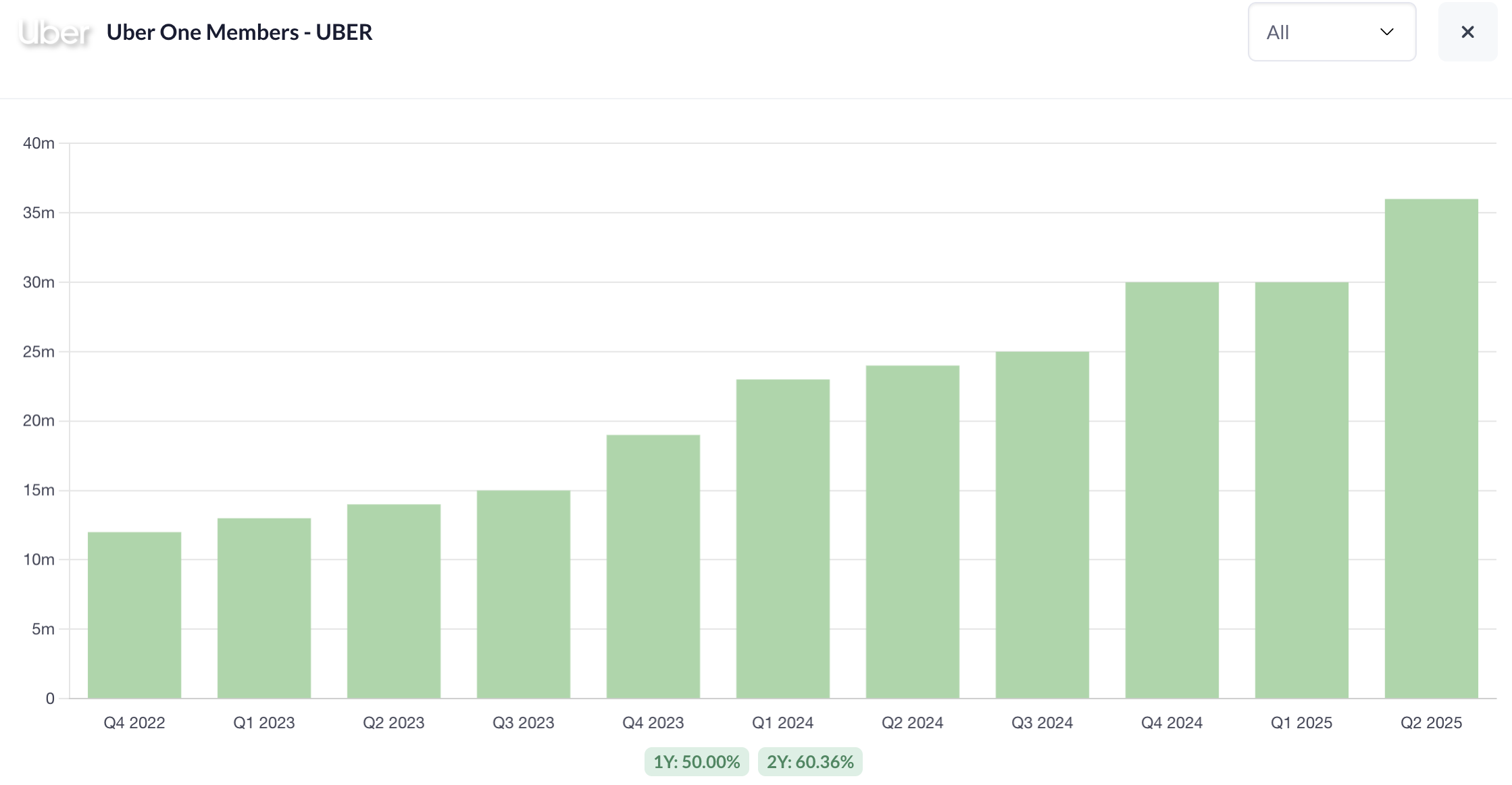
Task: Click the Q4 2023 bar
Action: (653, 566)
